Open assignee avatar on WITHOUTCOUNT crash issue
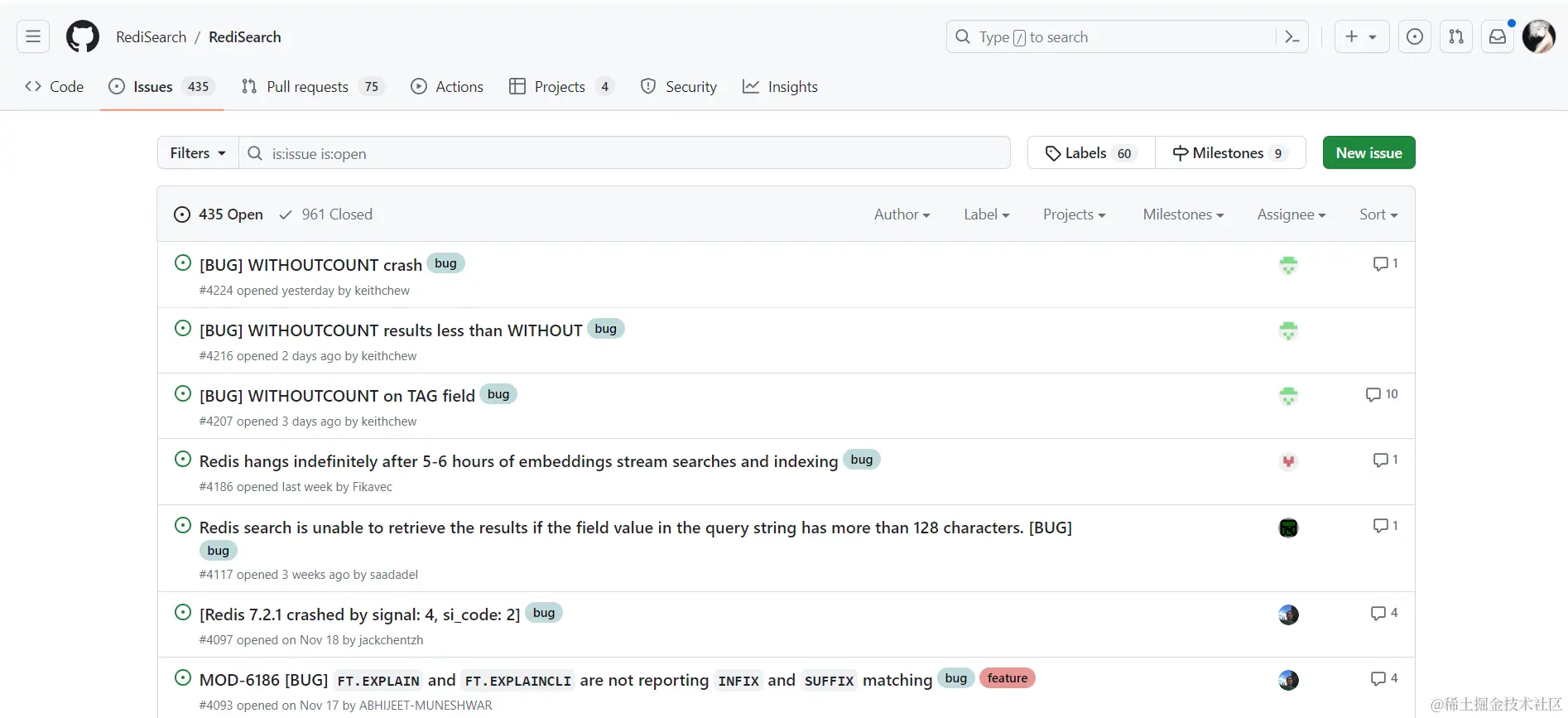1568x718 pixels. click(x=1288, y=265)
